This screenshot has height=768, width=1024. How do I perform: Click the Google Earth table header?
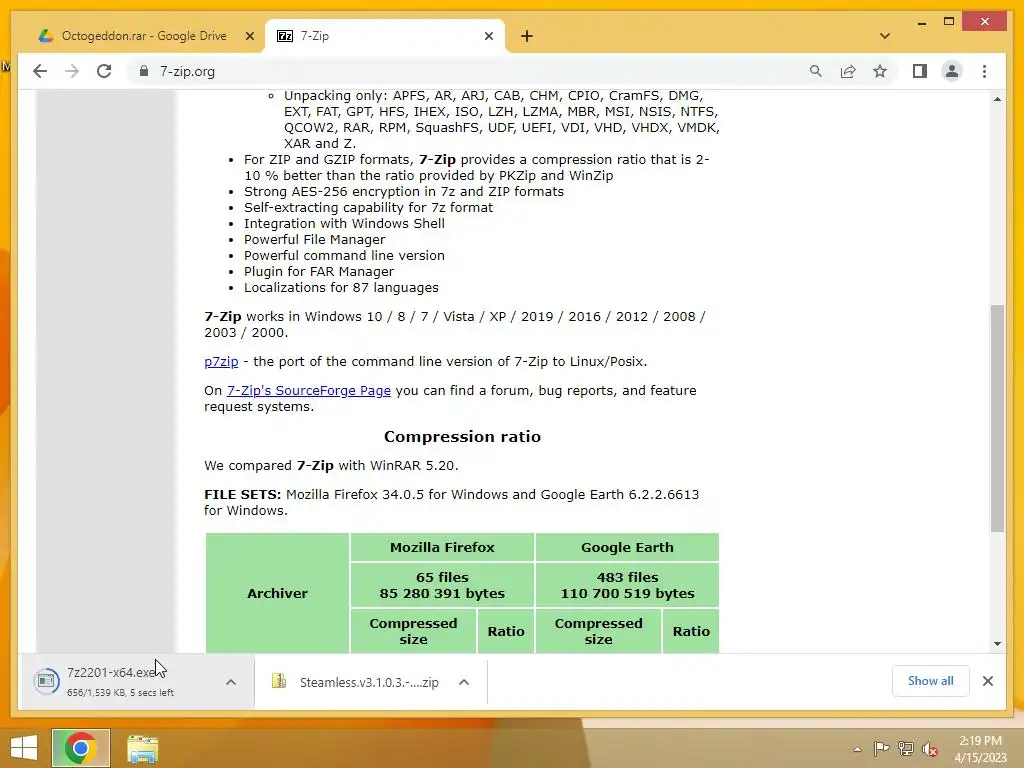click(x=627, y=547)
